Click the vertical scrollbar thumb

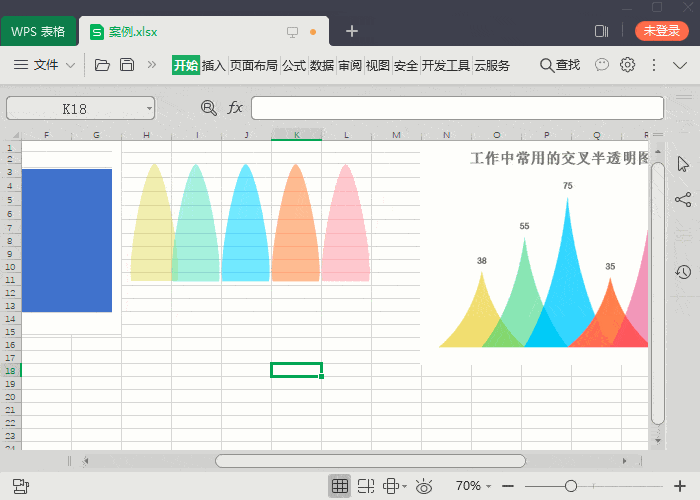[x=658, y=293]
